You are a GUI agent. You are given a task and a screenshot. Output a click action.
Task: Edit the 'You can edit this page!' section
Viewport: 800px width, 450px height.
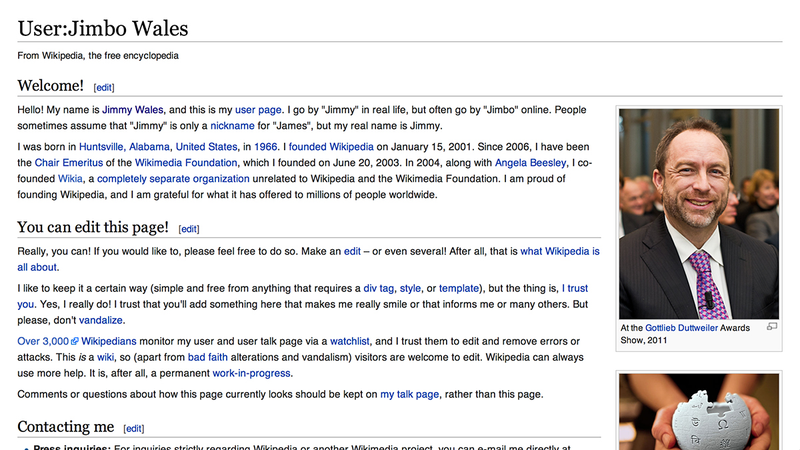point(189,229)
